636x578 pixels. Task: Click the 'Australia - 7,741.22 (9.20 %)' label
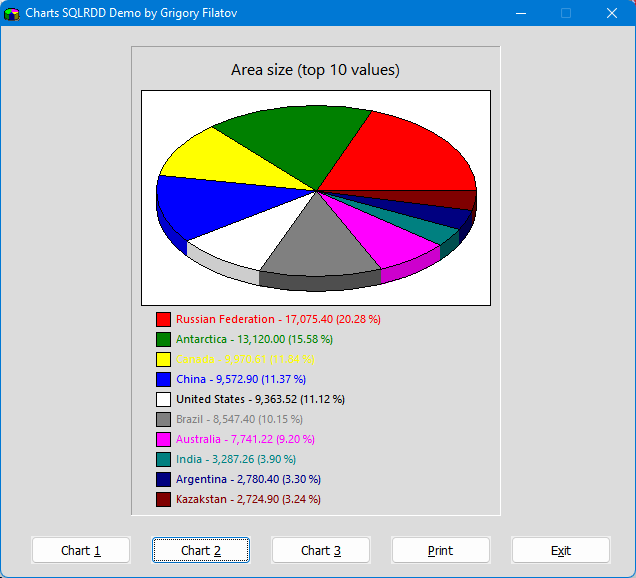(x=245, y=439)
